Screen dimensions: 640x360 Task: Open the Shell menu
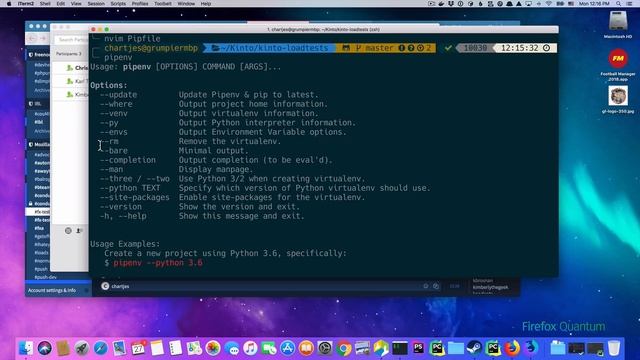45,4
